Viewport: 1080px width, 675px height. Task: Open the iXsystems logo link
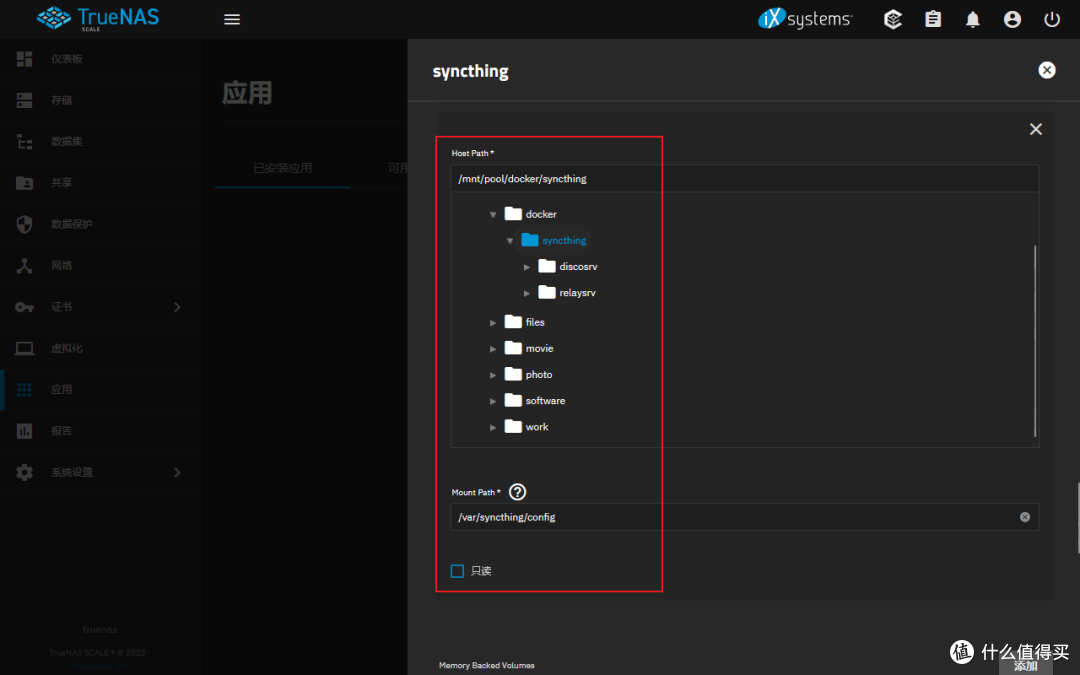[x=805, y=19]
